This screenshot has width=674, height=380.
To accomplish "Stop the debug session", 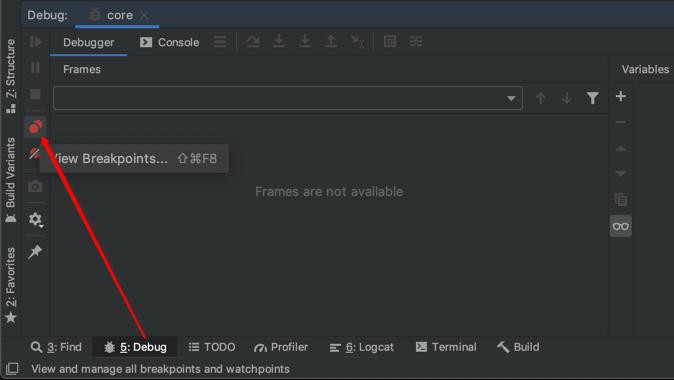I will 35,94.
